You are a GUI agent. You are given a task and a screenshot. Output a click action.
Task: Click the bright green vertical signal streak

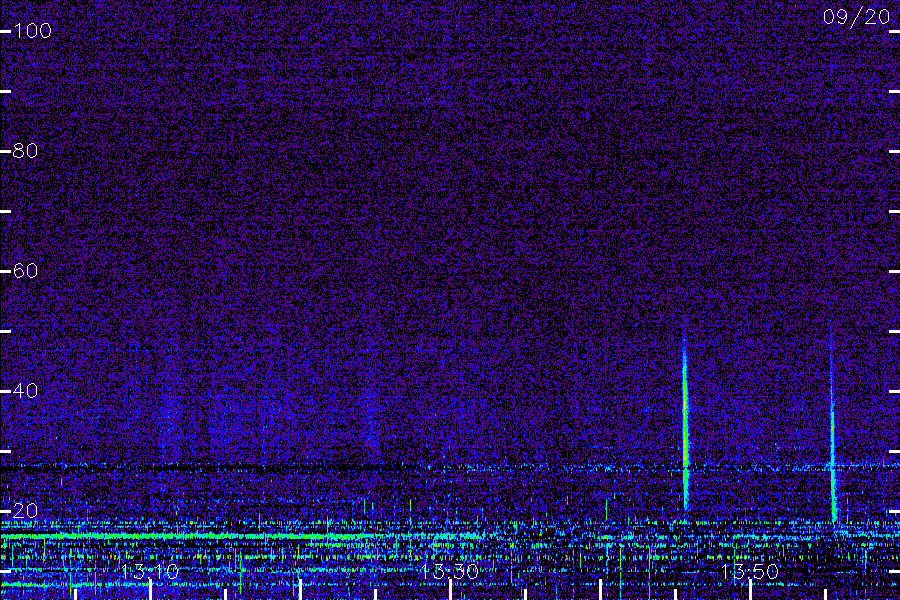coord(685,422)
